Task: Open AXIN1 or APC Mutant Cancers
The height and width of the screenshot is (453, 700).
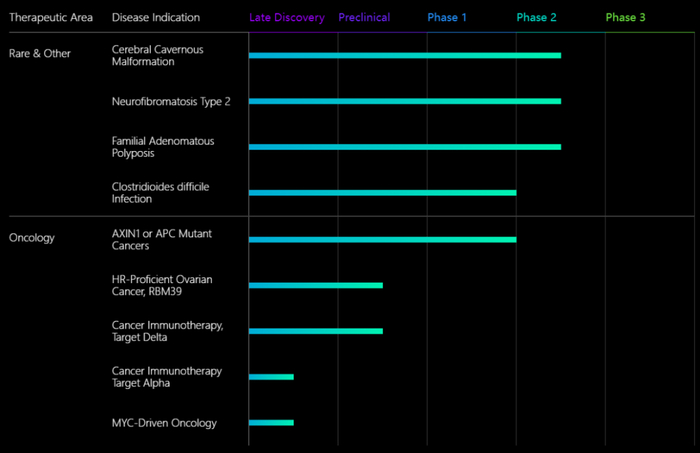Action: point(162,240)
